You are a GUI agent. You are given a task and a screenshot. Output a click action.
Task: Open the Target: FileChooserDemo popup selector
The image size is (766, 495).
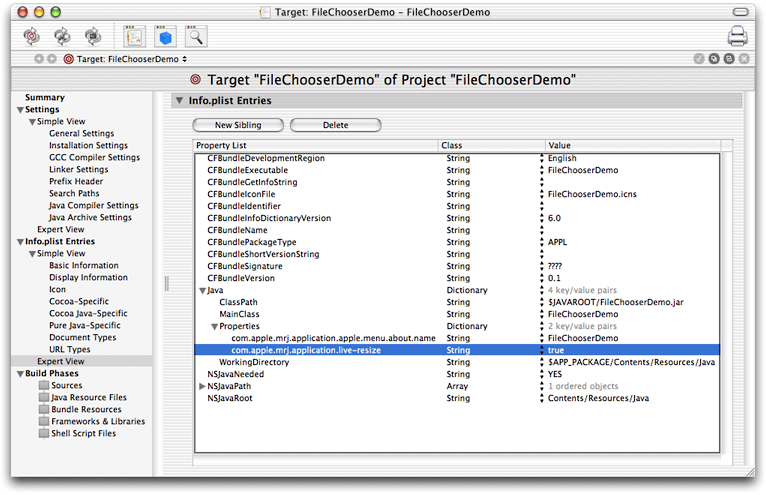(126, 59)
